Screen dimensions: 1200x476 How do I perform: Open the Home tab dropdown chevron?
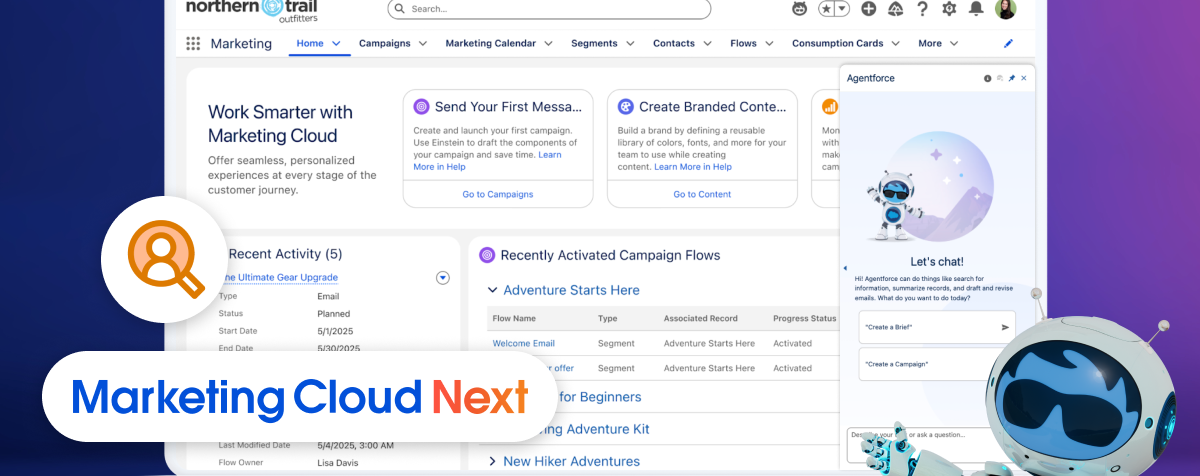(x=336, y=44)
